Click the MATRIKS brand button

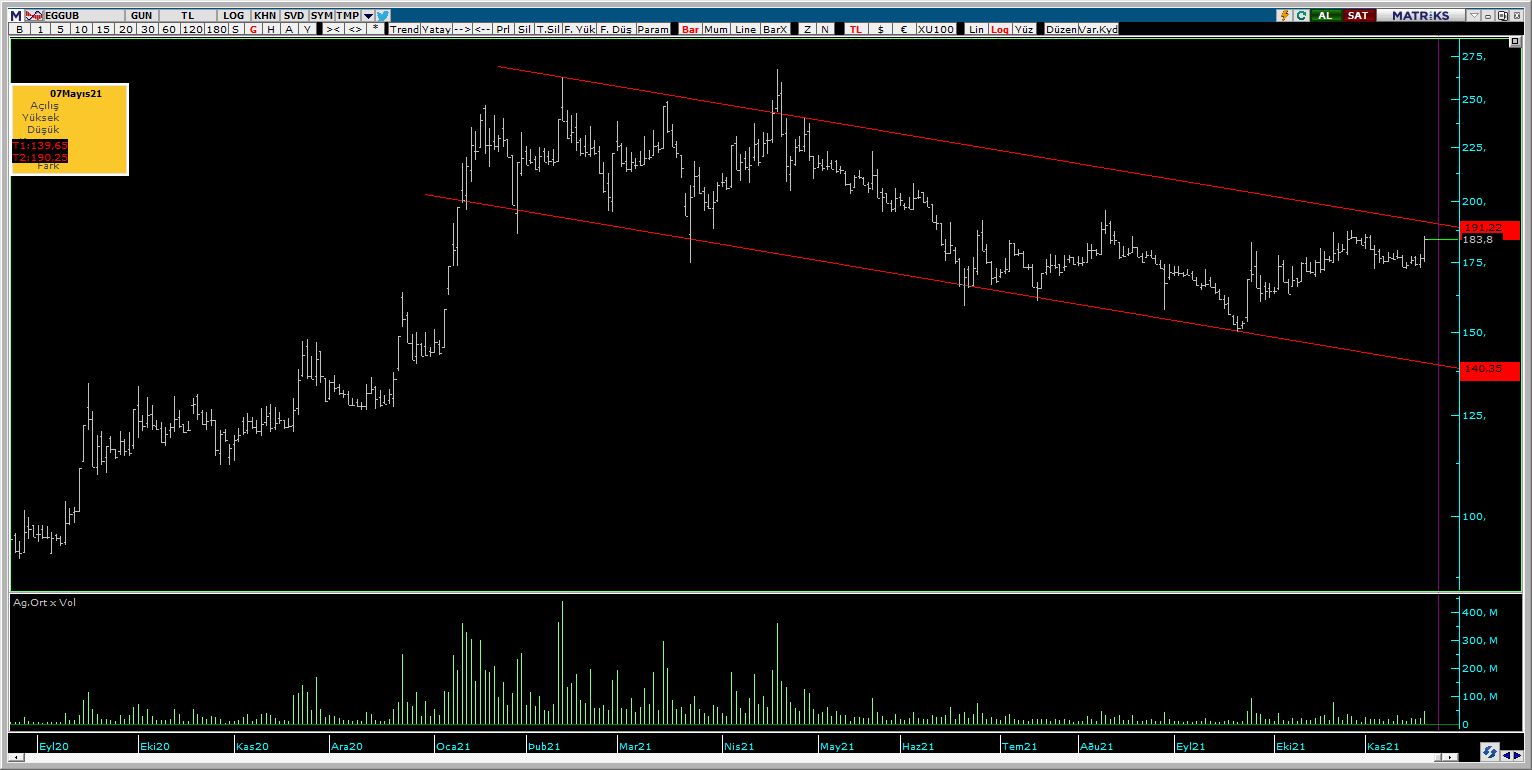click(x=1421, y=16)
